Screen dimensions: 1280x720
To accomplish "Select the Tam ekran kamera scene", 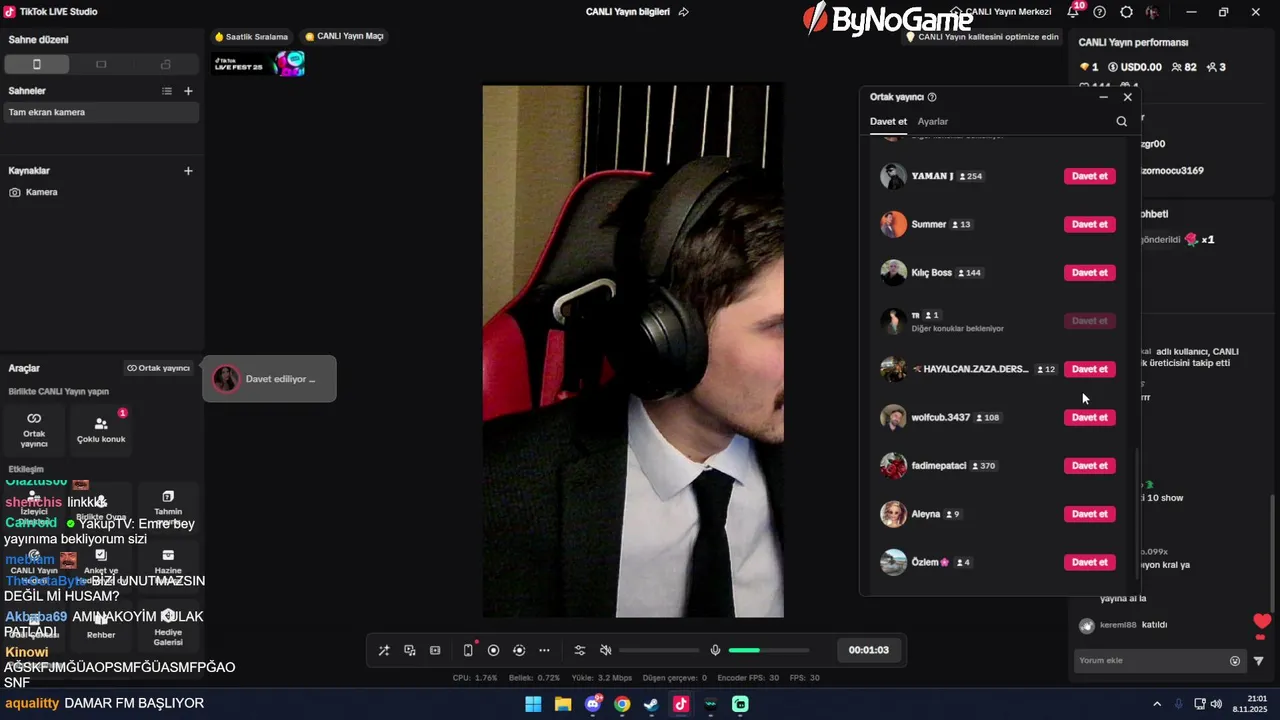I will [x=101, y=112].
